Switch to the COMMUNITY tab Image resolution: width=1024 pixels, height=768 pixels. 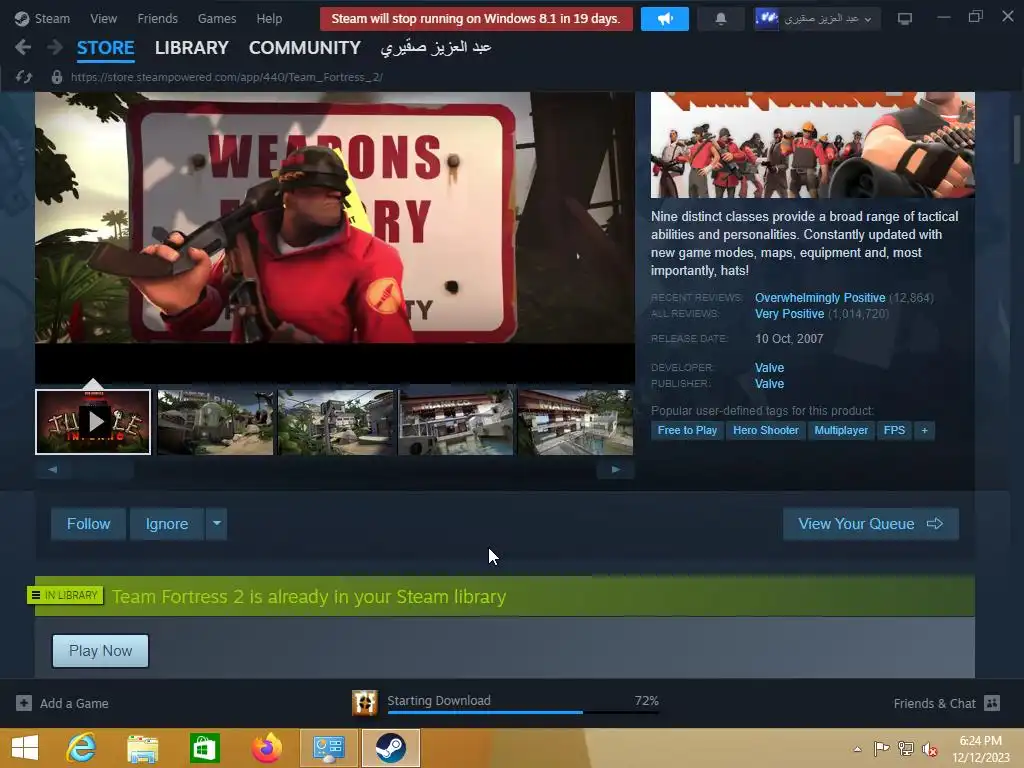coord(304,48)
